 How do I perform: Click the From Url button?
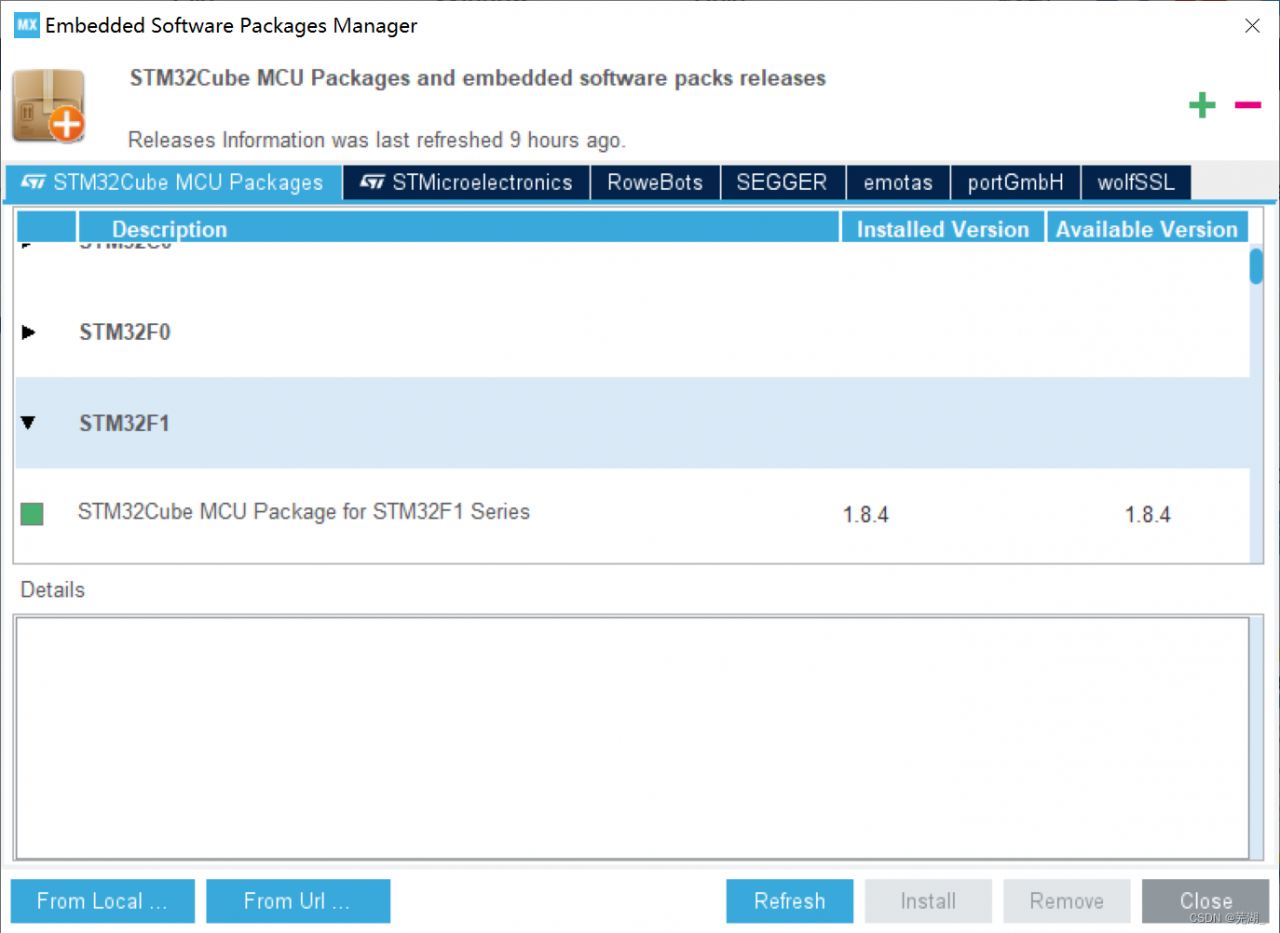point(298,901)
